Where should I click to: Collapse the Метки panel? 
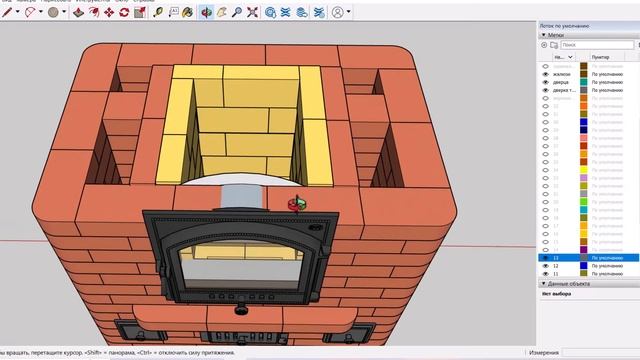pyautogui.click(x=544, y=35)
